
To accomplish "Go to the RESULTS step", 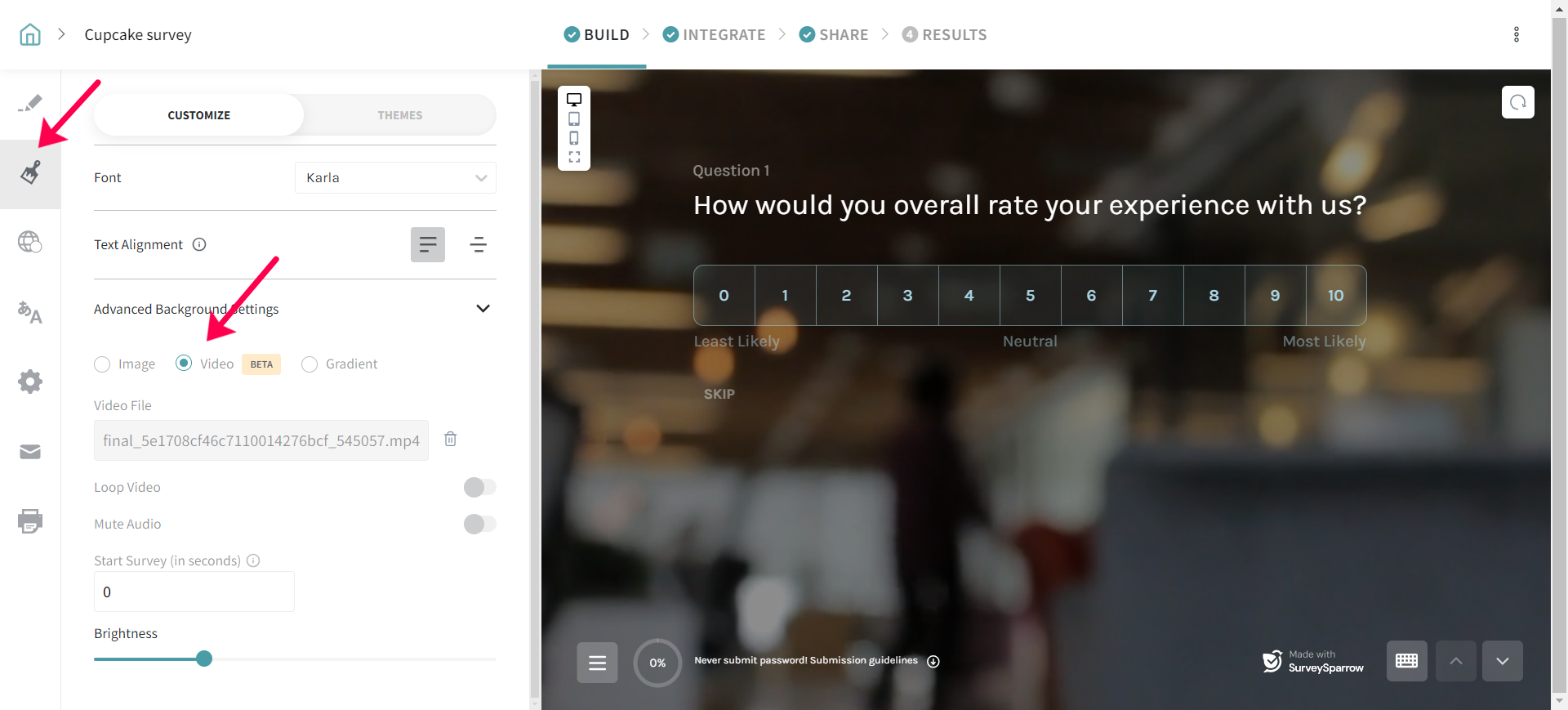I will click(944, 34).
